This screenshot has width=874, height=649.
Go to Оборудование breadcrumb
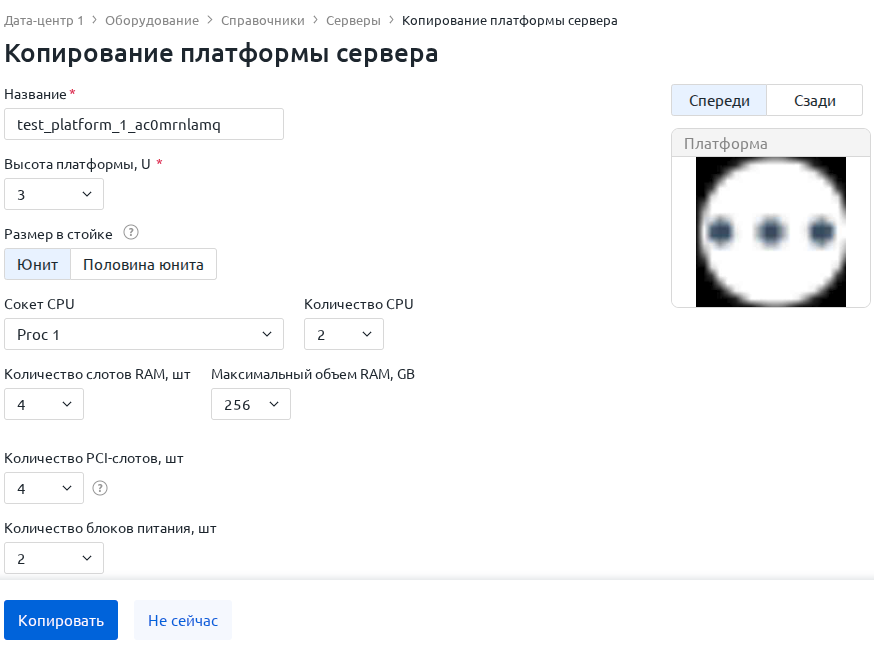[x=152, y=21]
